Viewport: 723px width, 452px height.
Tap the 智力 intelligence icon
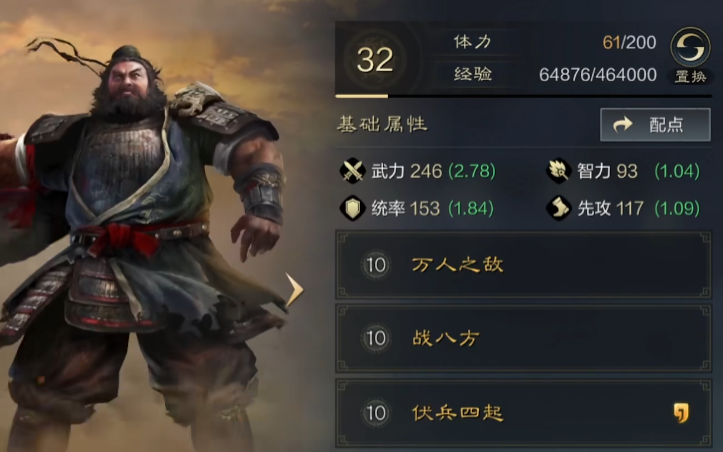pos(559,171)
